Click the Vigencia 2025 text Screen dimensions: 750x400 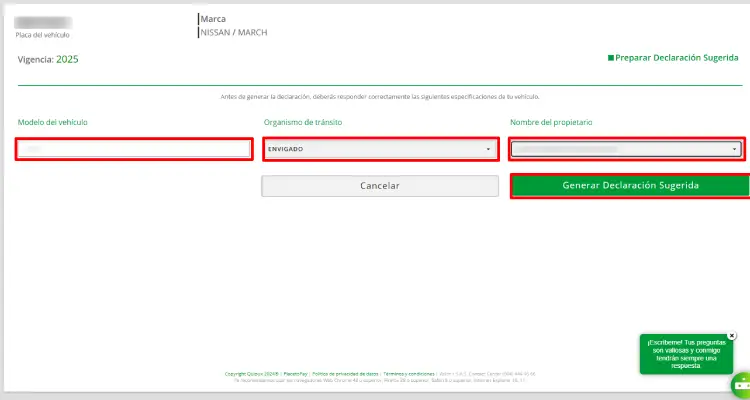[x=48, y=59]
